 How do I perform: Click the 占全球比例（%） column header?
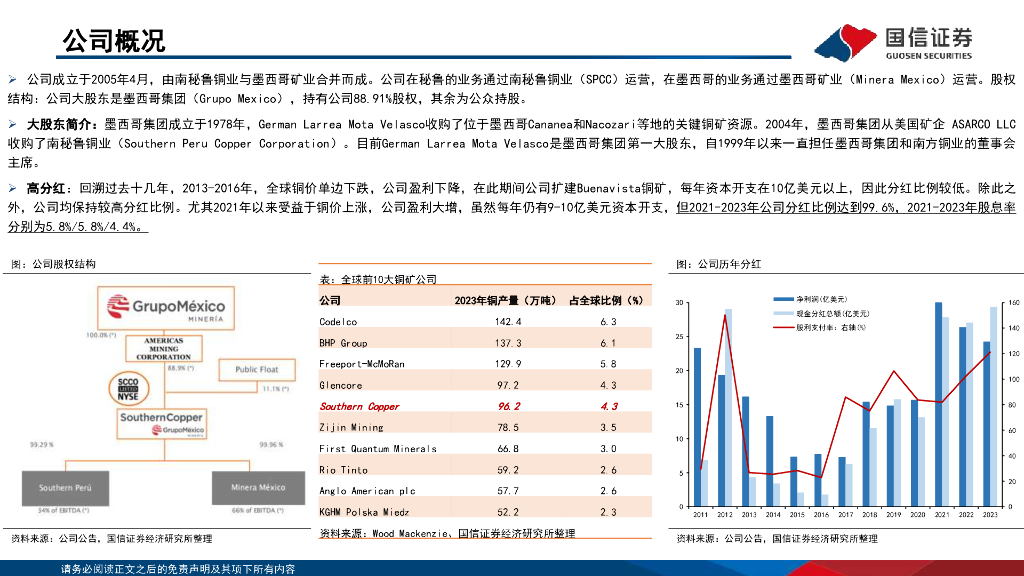click(606, 300)
